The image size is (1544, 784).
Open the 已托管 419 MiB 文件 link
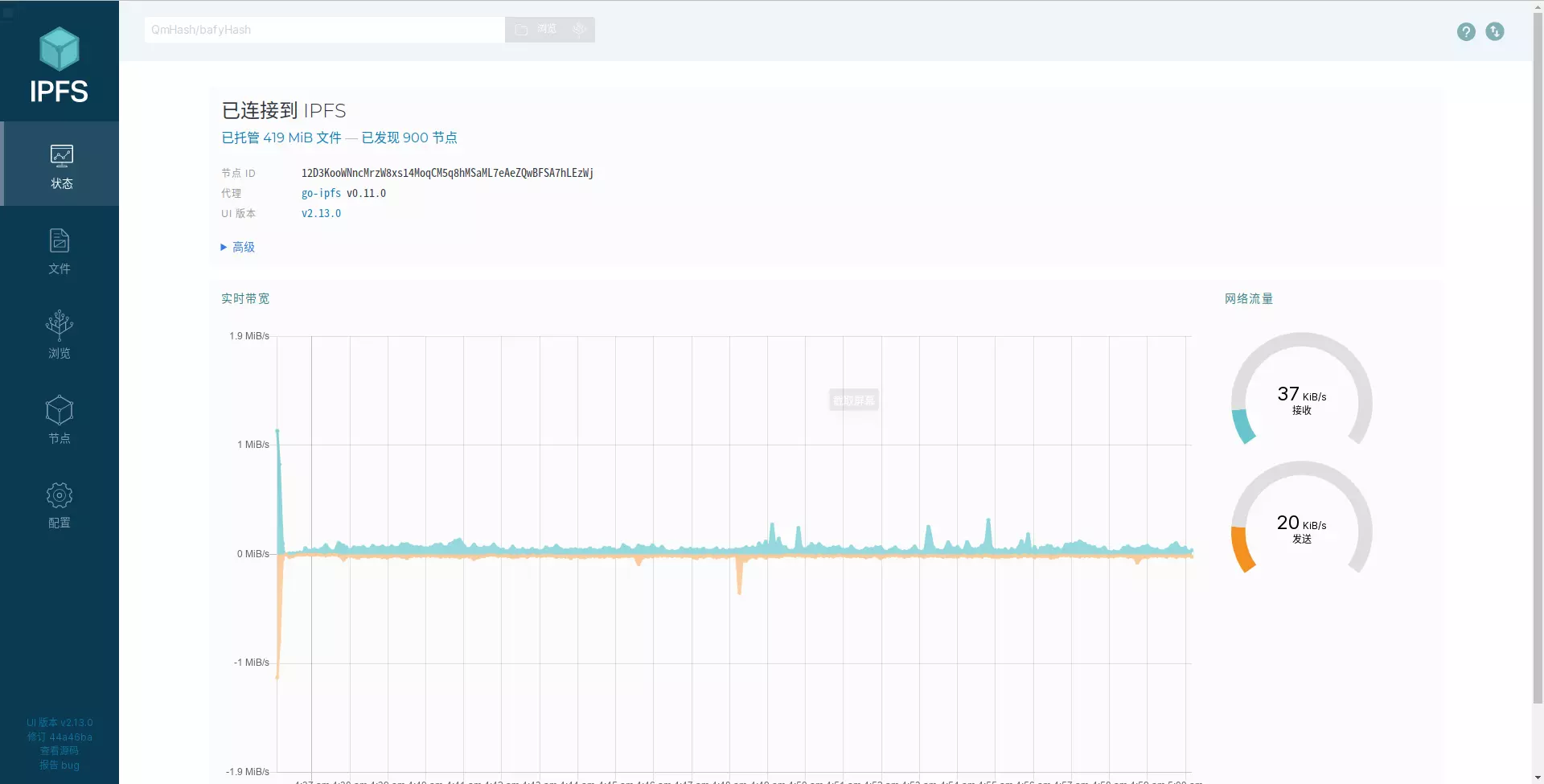[281, 138]
